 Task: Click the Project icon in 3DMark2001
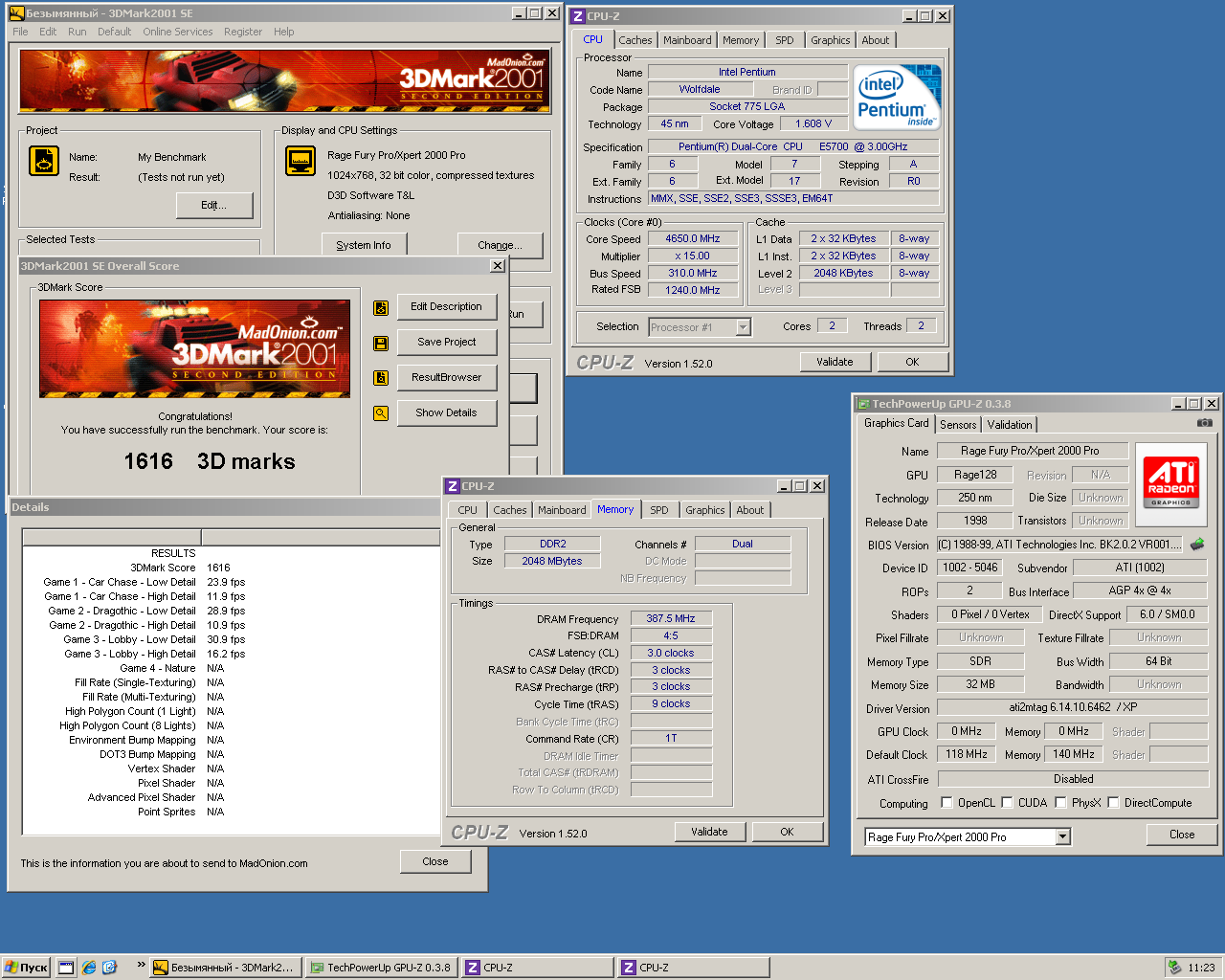tap(44, 161)
